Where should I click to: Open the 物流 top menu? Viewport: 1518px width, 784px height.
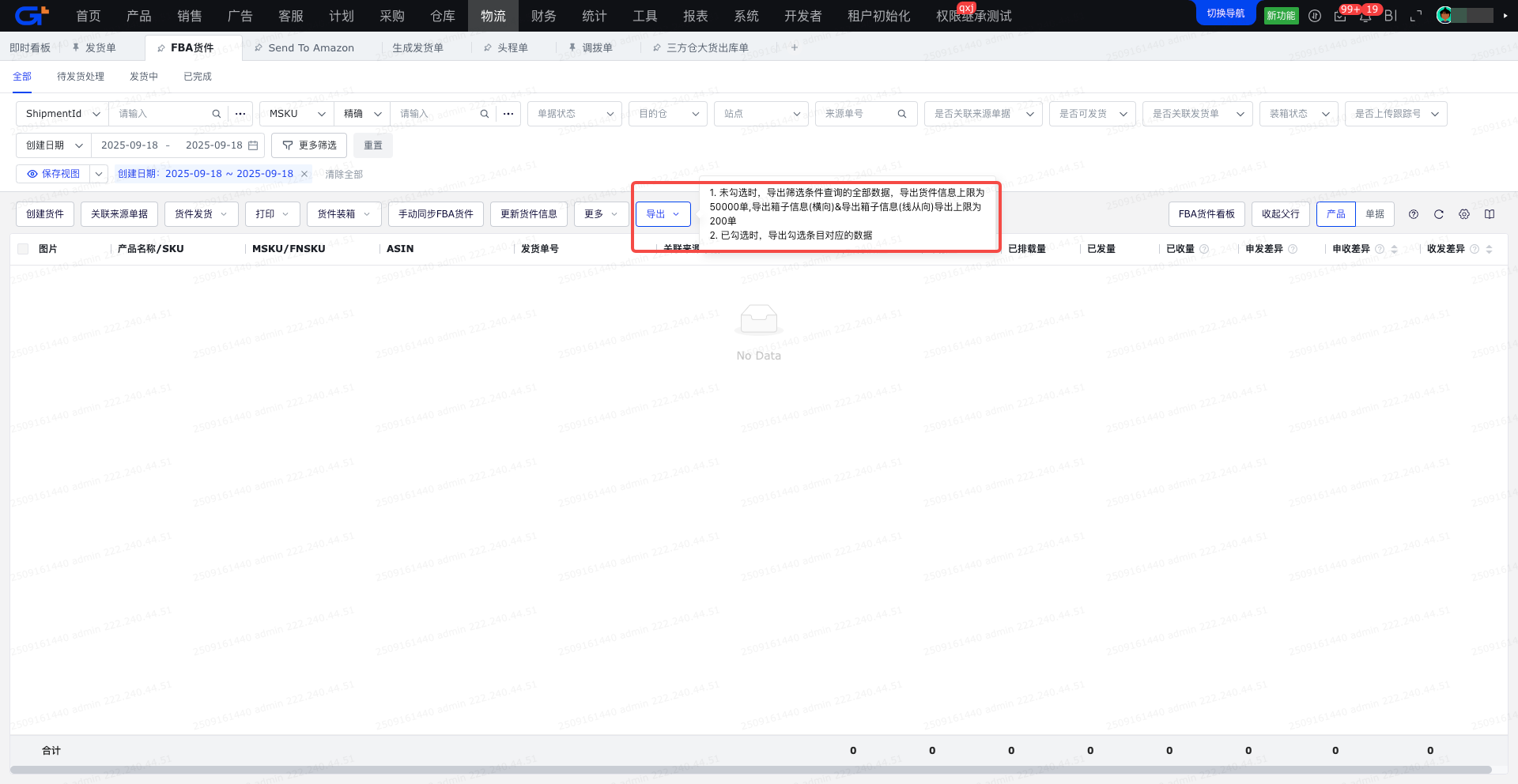493,16
